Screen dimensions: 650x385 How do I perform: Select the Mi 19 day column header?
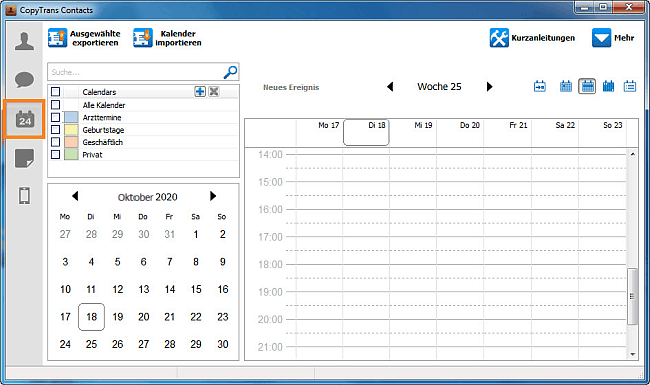point(413,132)
